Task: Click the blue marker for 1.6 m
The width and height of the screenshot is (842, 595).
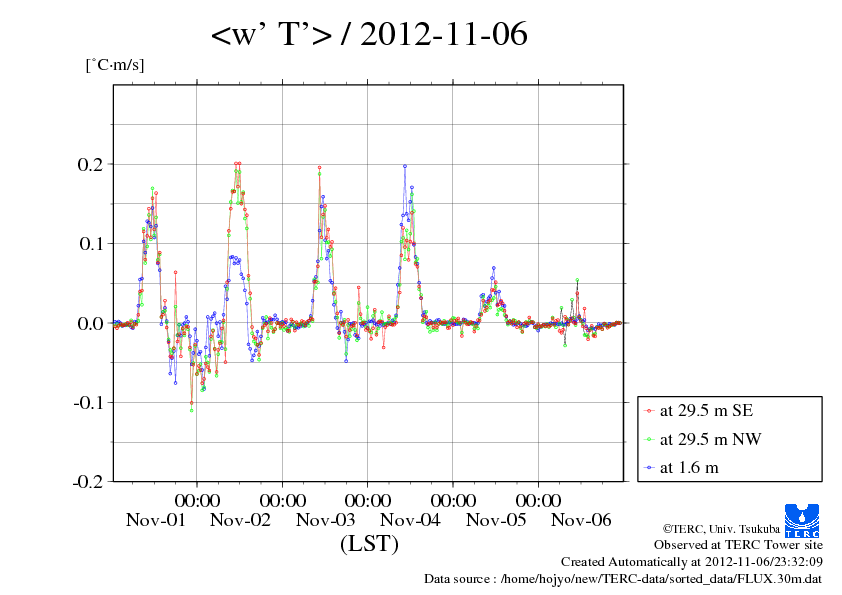Action: pos(649,467)
